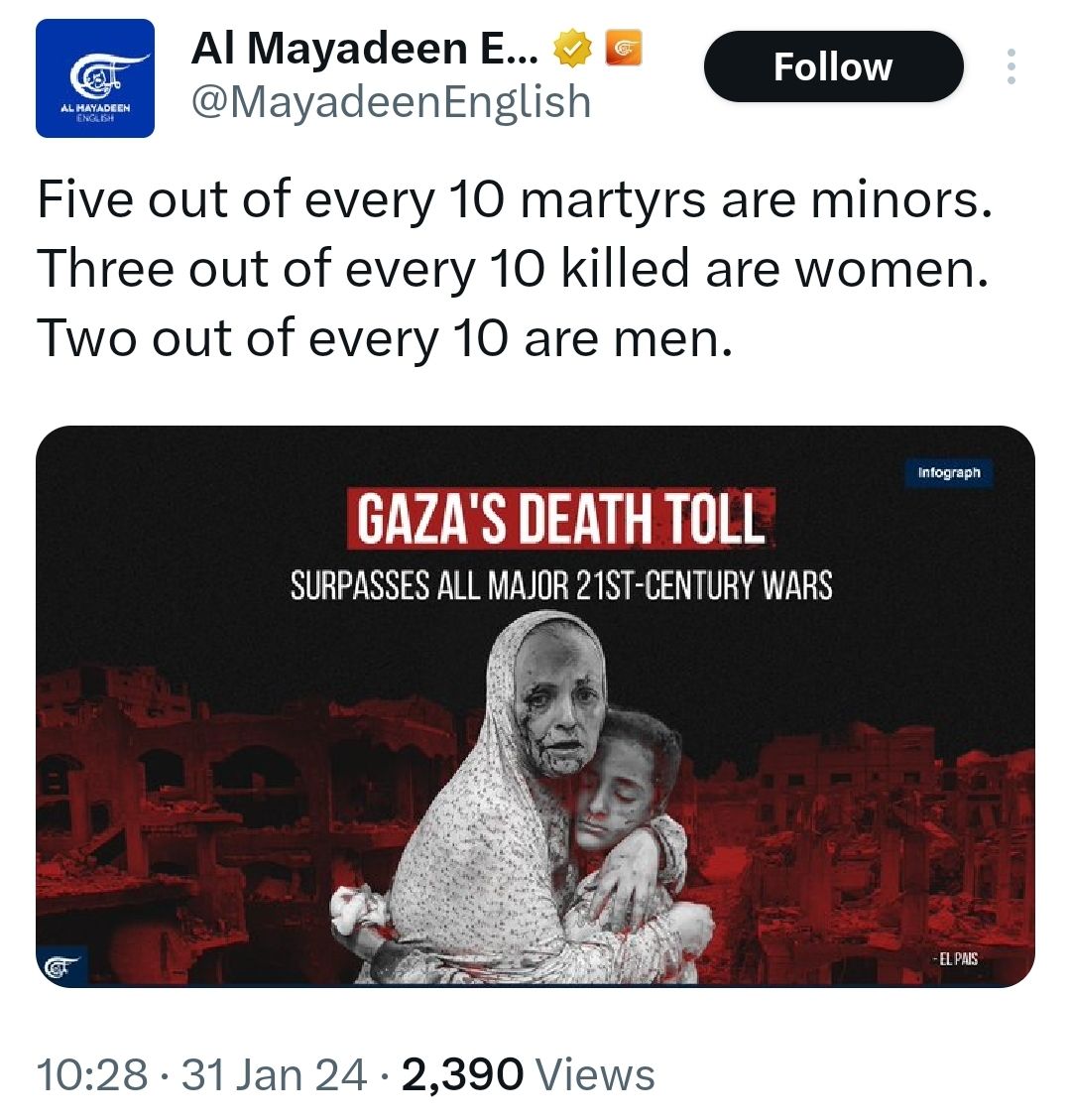Click the 'Surpasses all major 21st-century wars' subtitle
Screen dimensions: 1070x1120
[x=561, y=585]
